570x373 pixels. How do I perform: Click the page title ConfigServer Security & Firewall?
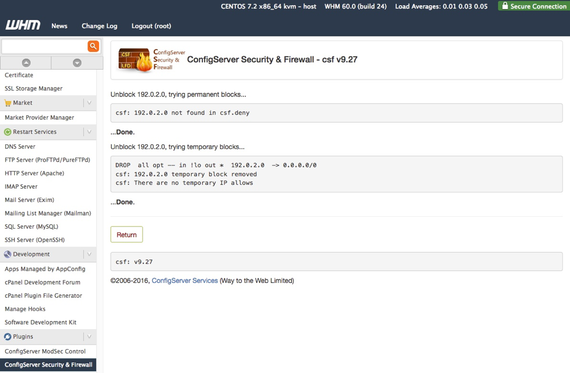(x=272, y=60)
